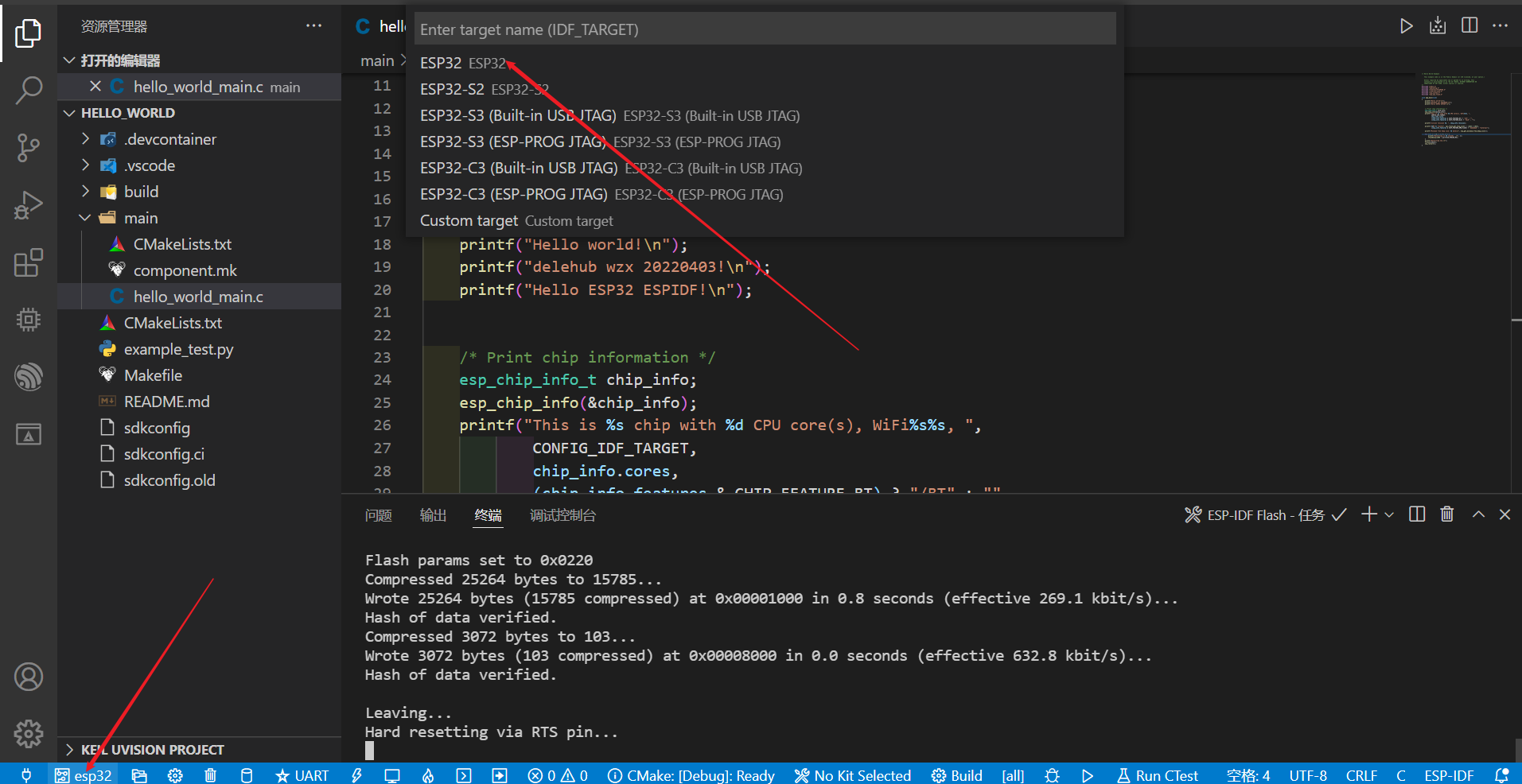This screenshot has width=1522, height=784.
Task: Change encoding via UTF-8 status item
Action: coord(1308,775)
